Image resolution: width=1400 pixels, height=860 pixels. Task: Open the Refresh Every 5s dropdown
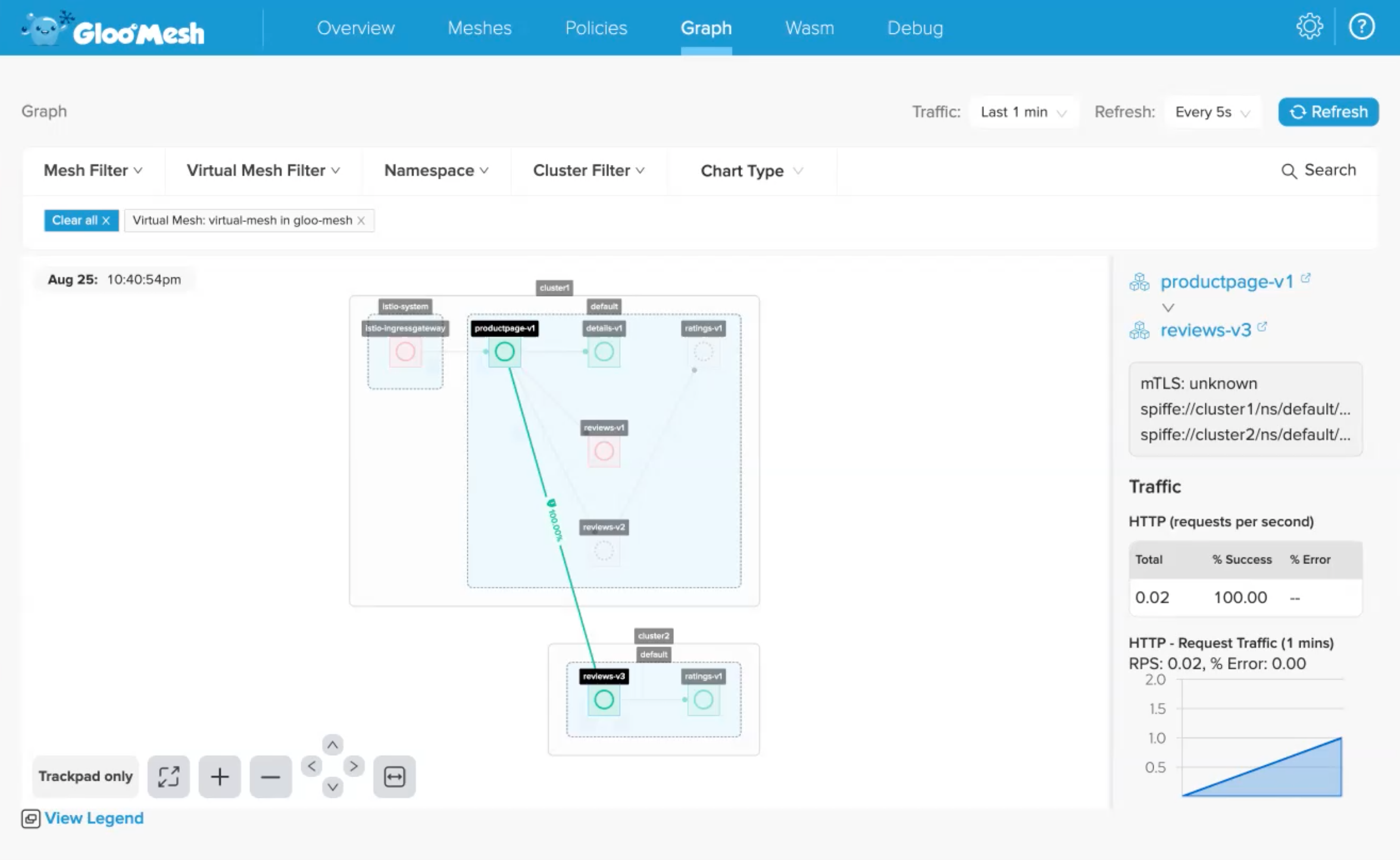pos(1212,112)
